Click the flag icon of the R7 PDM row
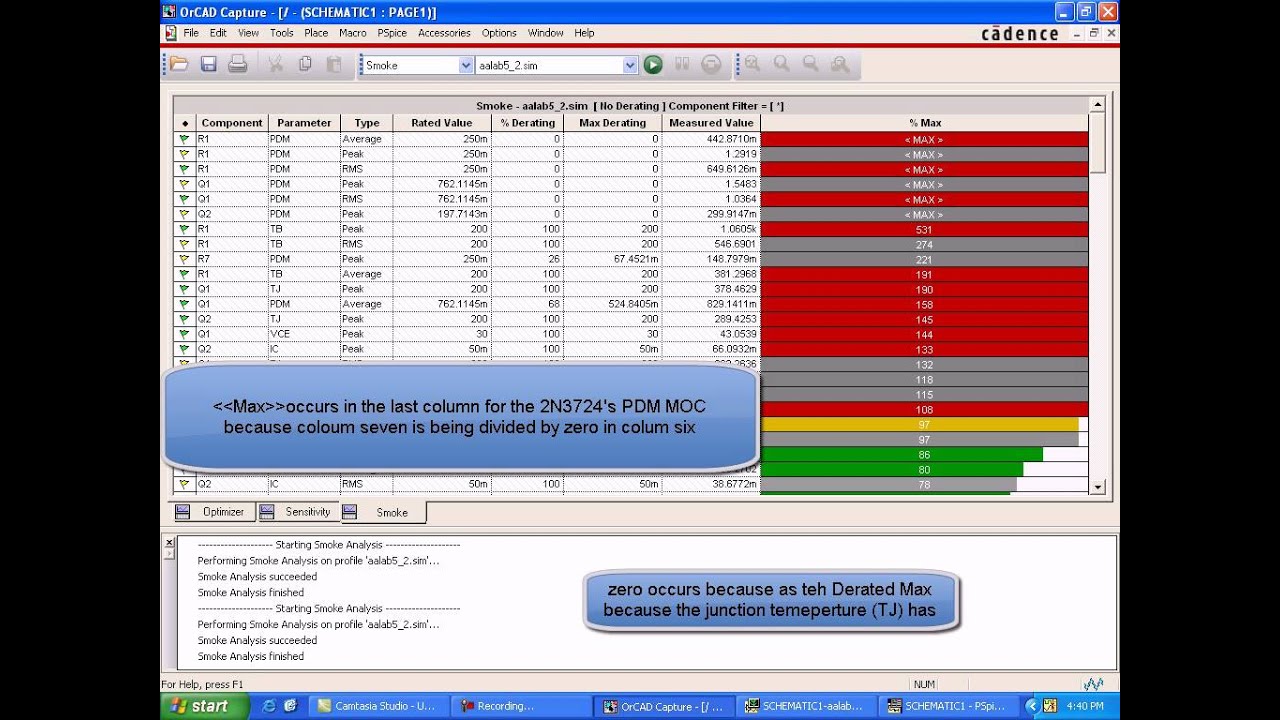 point(184,259)
